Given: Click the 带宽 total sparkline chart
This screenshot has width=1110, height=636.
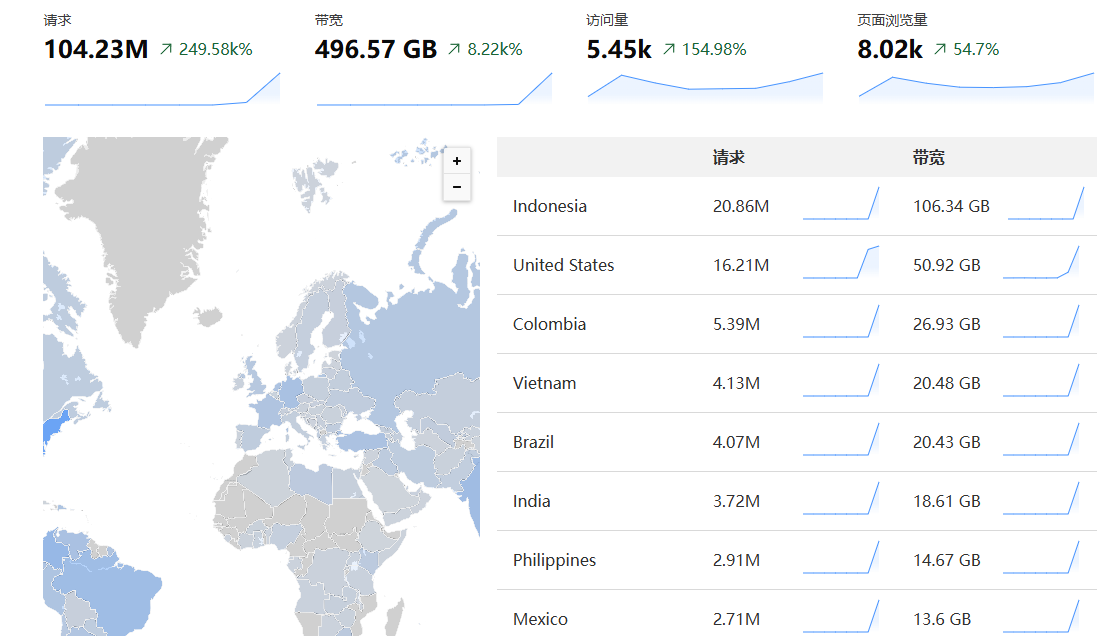Looking at the screenshot, I should [x=433, y=88].
